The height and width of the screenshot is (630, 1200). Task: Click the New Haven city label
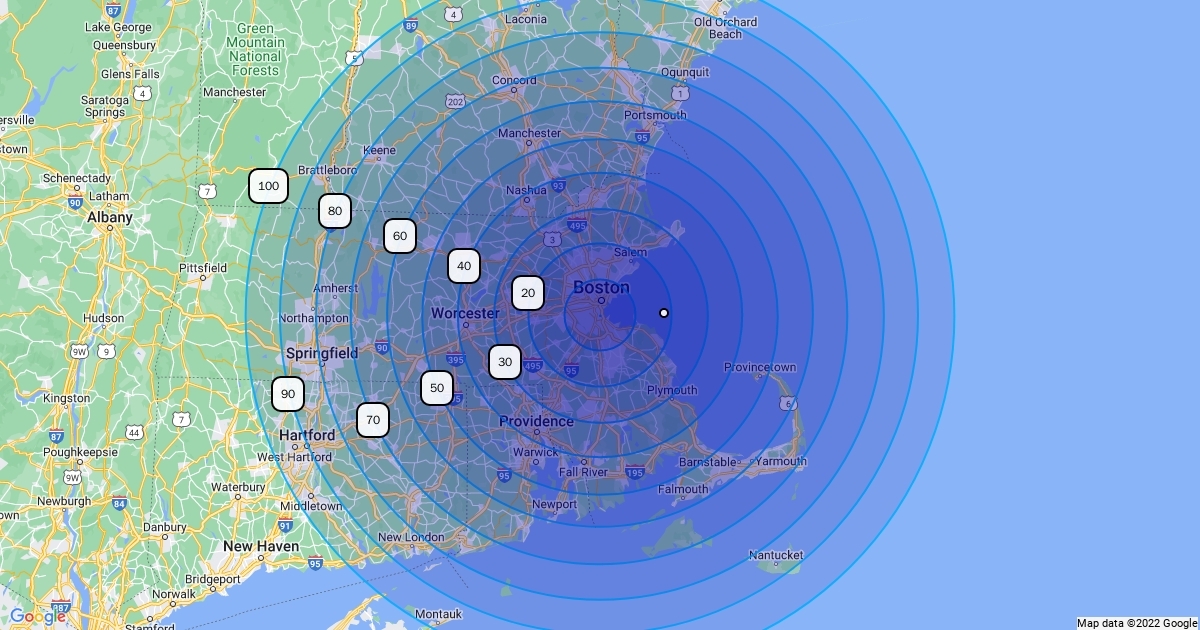[x=260, y=546]
